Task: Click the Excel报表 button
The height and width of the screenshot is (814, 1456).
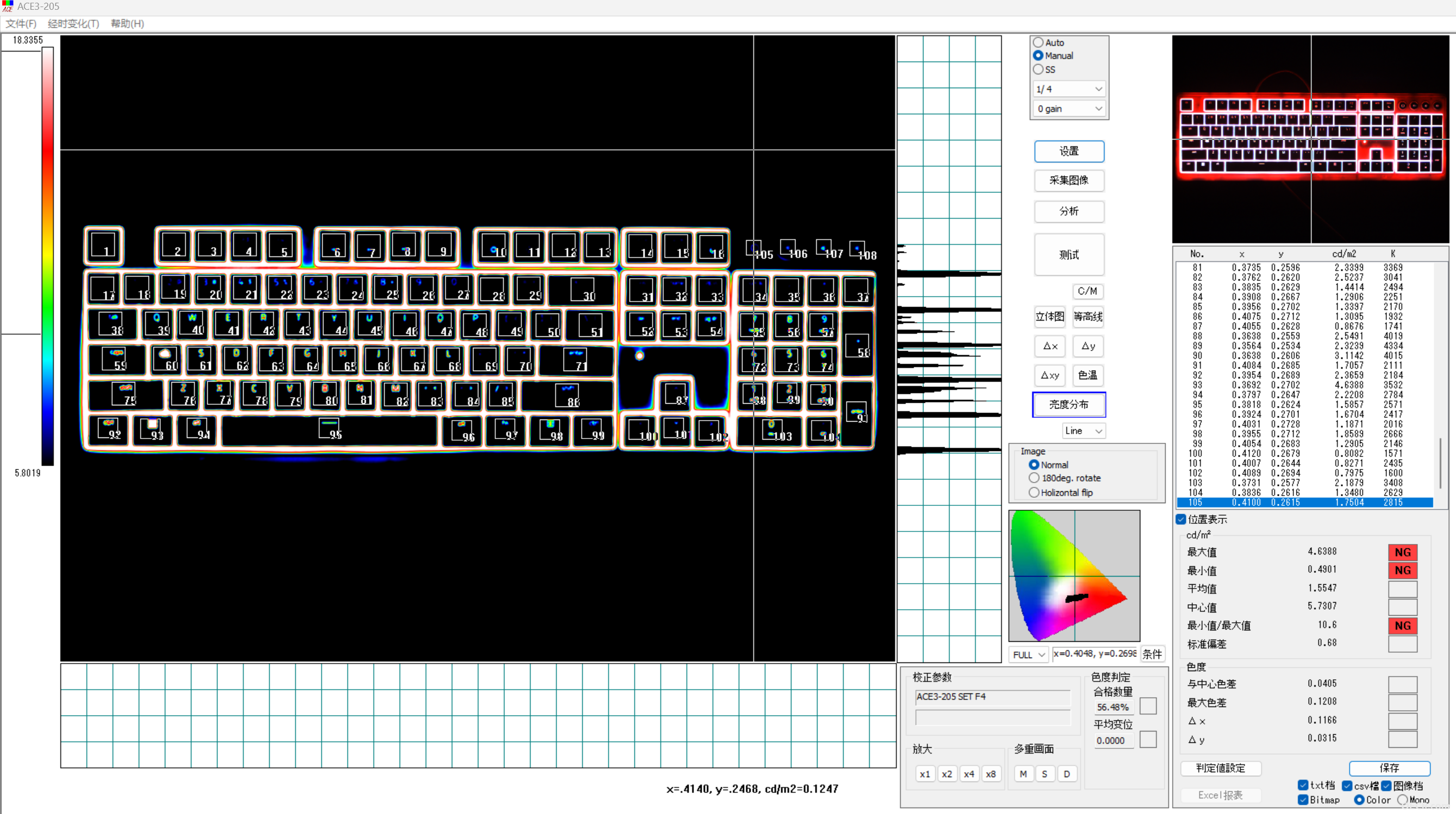Action: 1221,796
